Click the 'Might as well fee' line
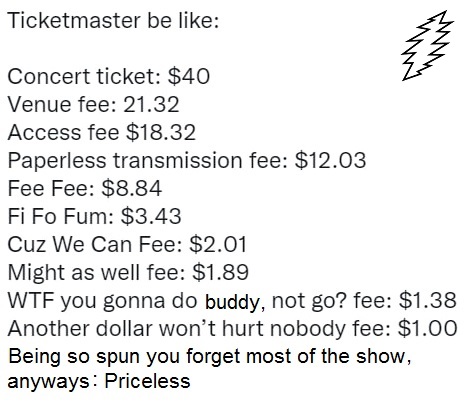The height and width of the screenshot is (408, 464). click(128, 272)
